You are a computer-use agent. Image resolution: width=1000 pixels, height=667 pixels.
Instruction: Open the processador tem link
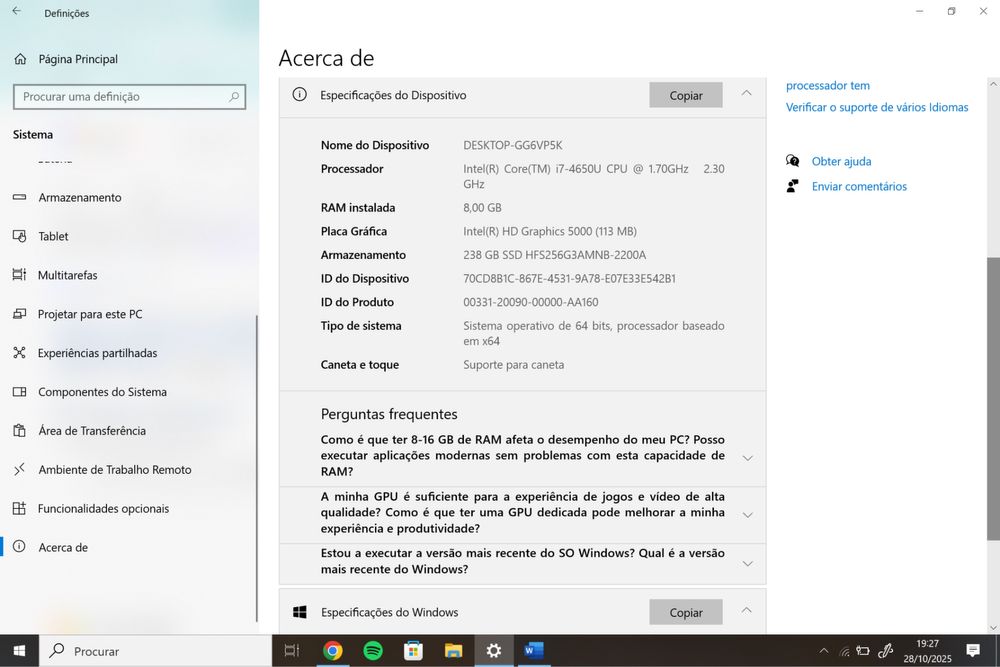click(x=828, y=85)
